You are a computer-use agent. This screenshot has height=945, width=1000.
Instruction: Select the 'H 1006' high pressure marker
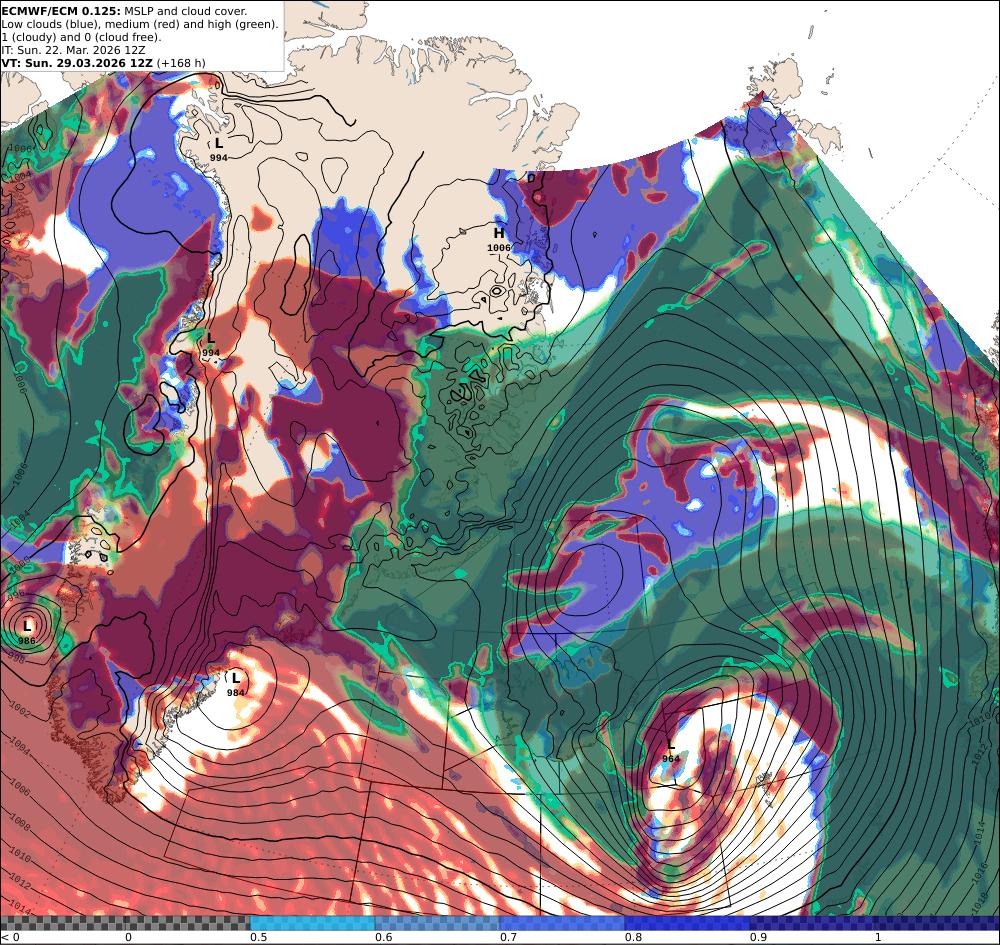(x=499, y=240)
